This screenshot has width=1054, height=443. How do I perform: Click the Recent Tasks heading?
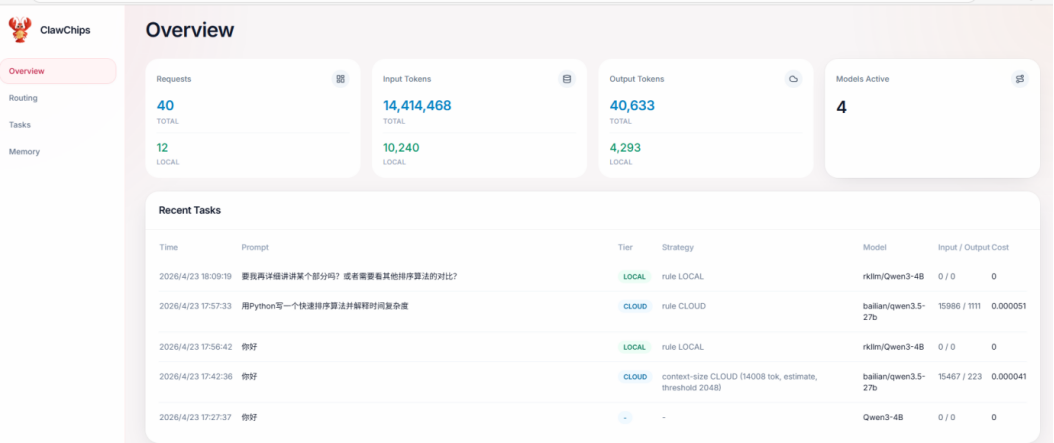pyautogui.click(x=190, y=210)
